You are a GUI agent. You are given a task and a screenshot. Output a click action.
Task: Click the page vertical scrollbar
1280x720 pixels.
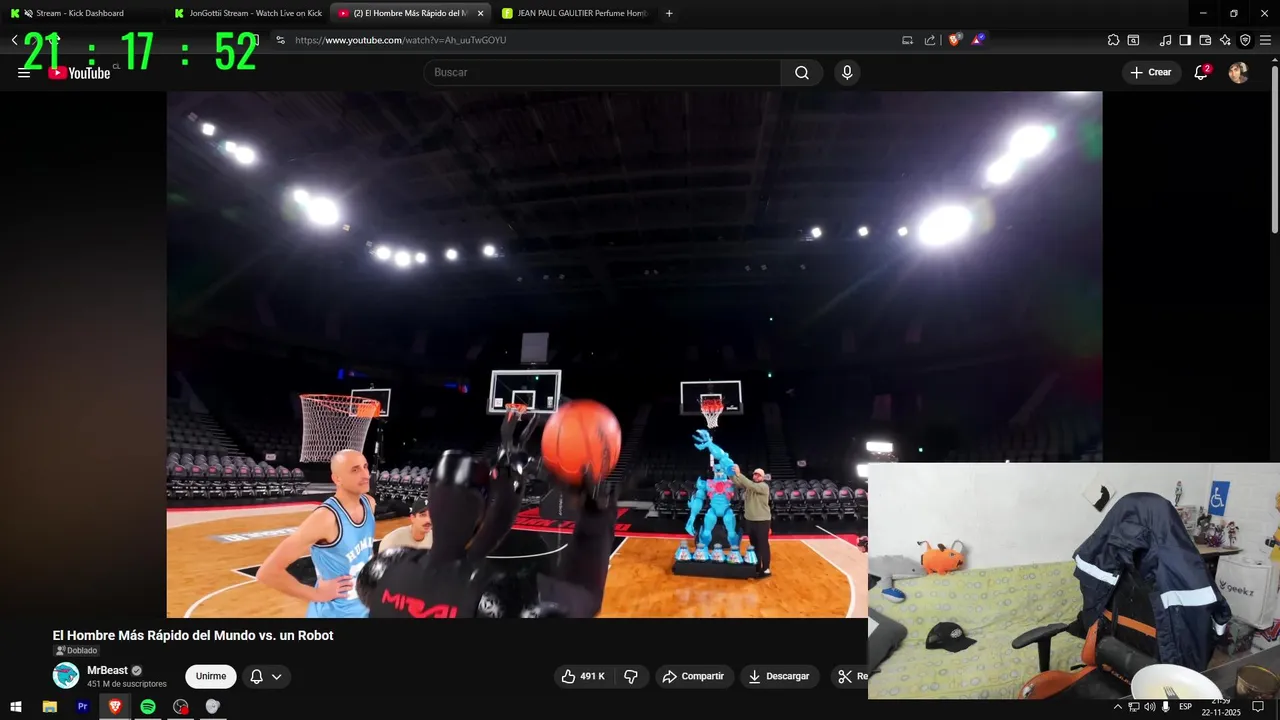tap(1274, 150)
